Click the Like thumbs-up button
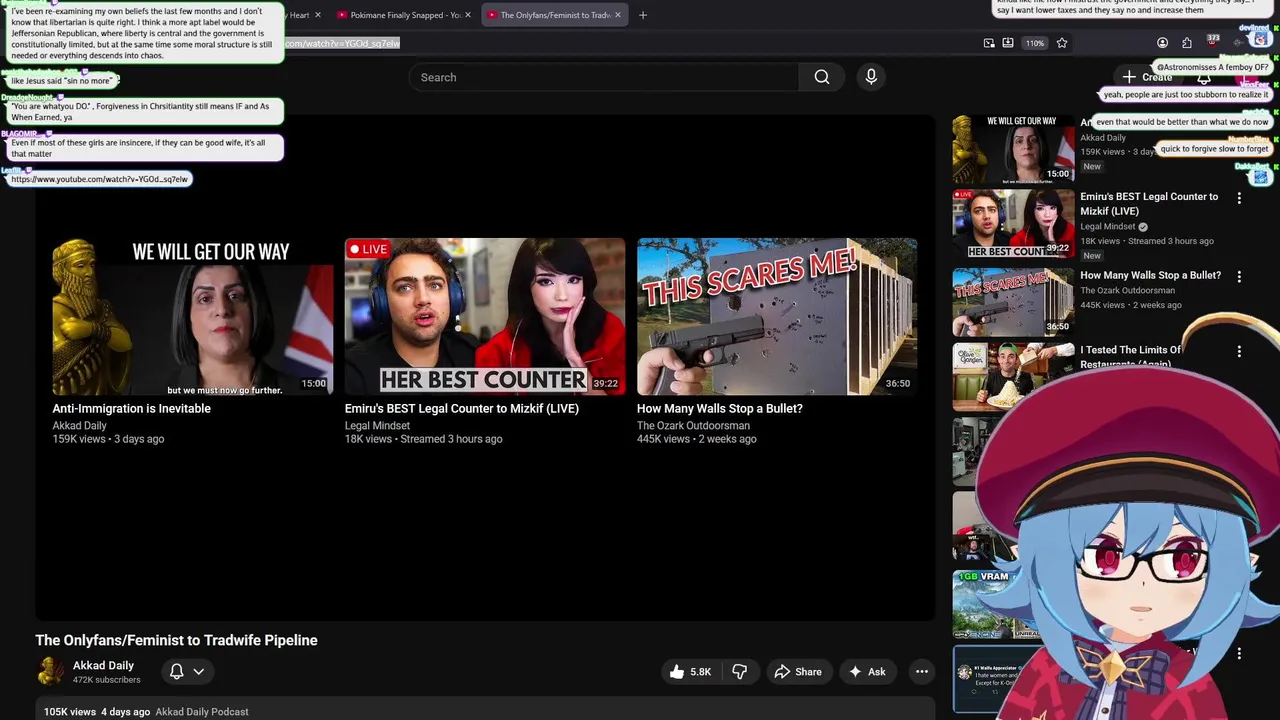 point(689,672)
